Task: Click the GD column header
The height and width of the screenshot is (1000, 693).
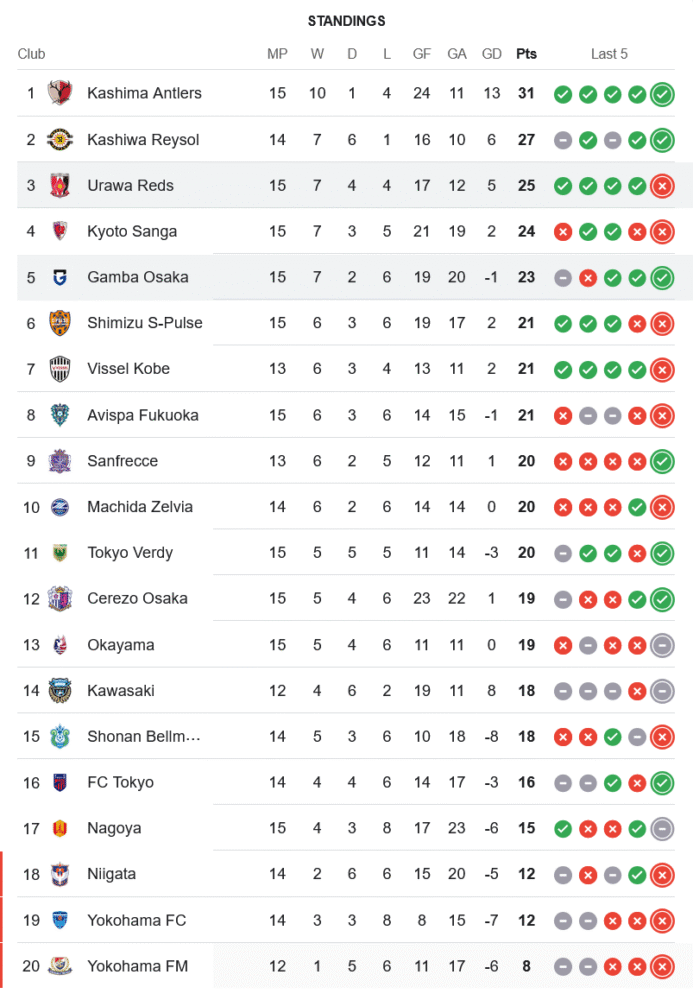Action: (x=491, y=54)
